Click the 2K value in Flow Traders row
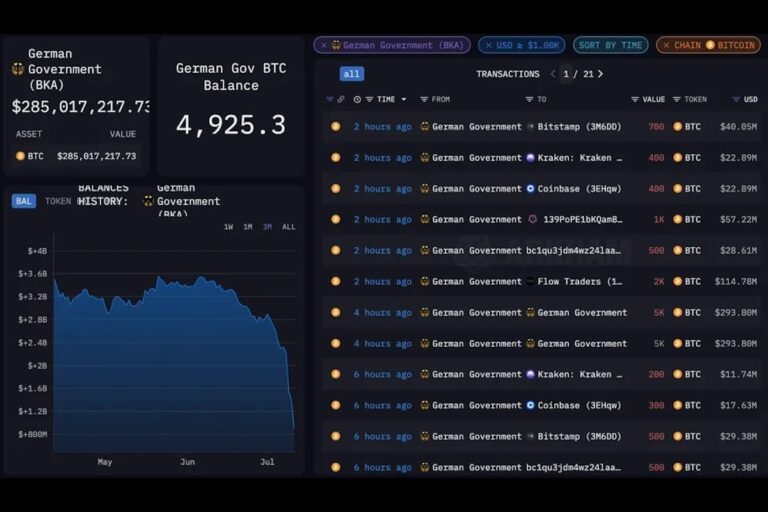This screenshot has width=768, height=512. 659,282
